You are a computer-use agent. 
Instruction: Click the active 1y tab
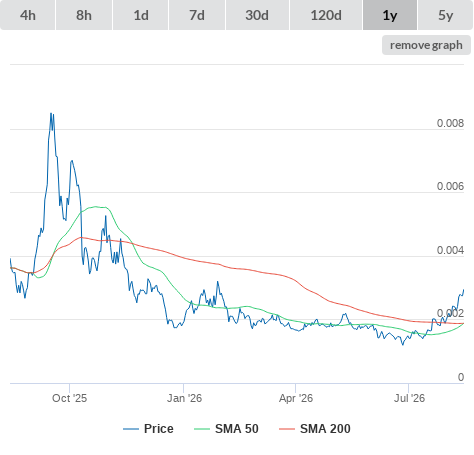tap(390, 15)
